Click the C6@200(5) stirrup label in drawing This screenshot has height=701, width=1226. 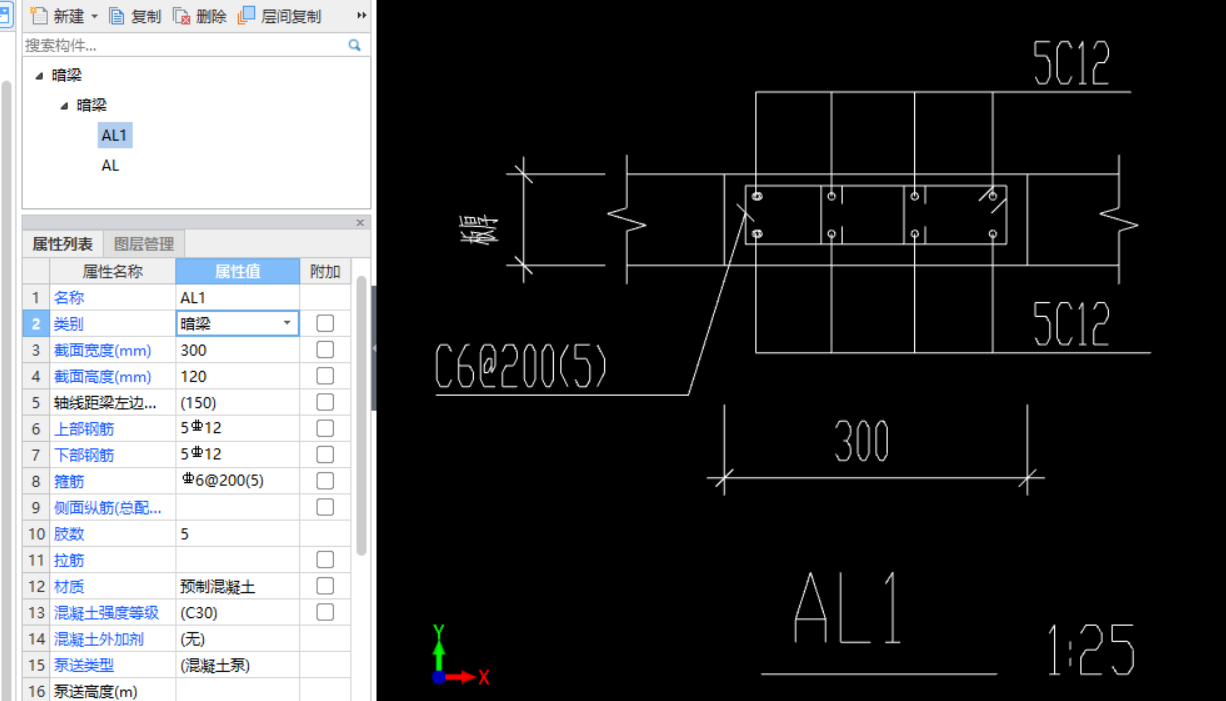pos(521,369)
